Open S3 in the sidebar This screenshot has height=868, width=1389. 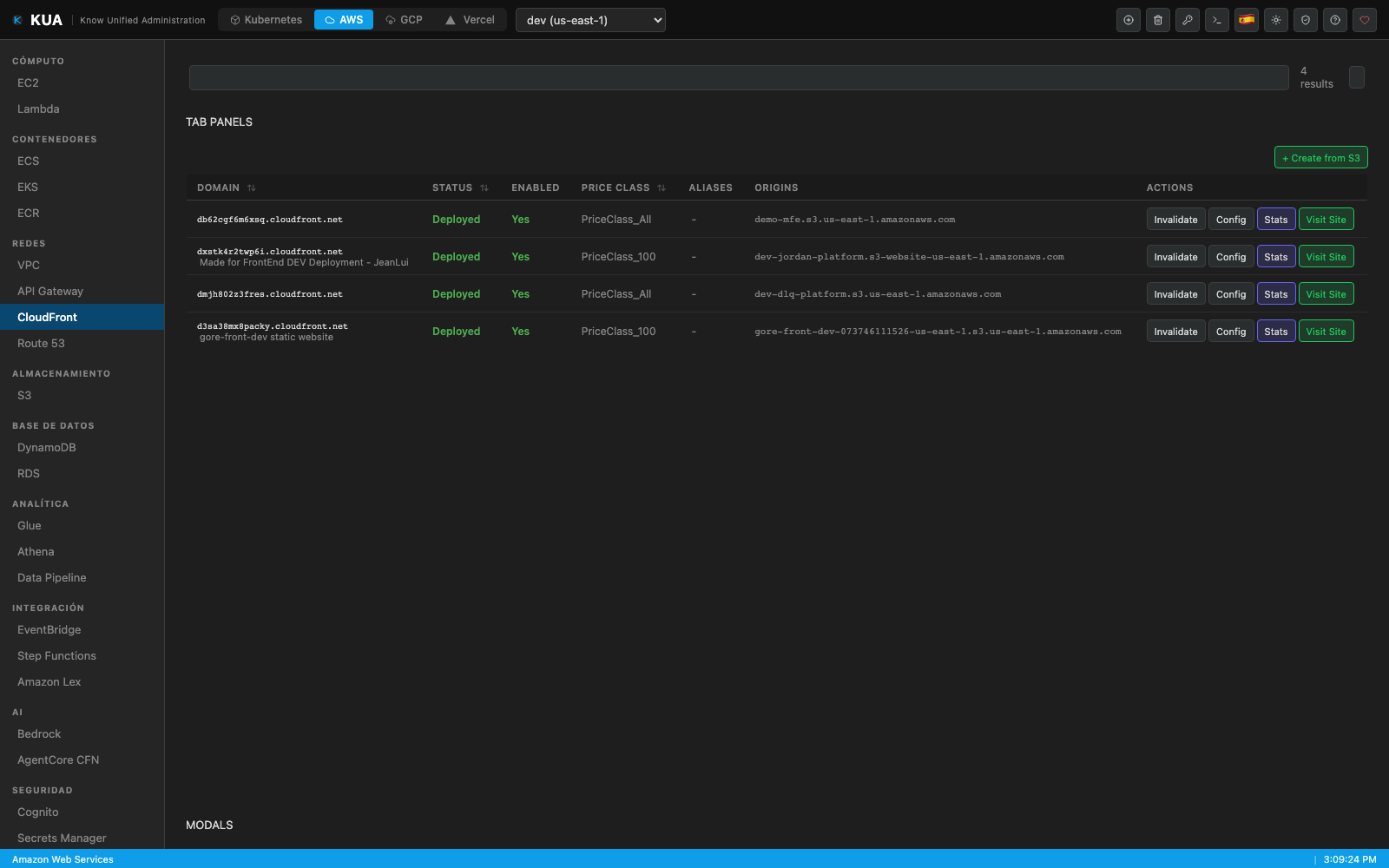(82, 396)
